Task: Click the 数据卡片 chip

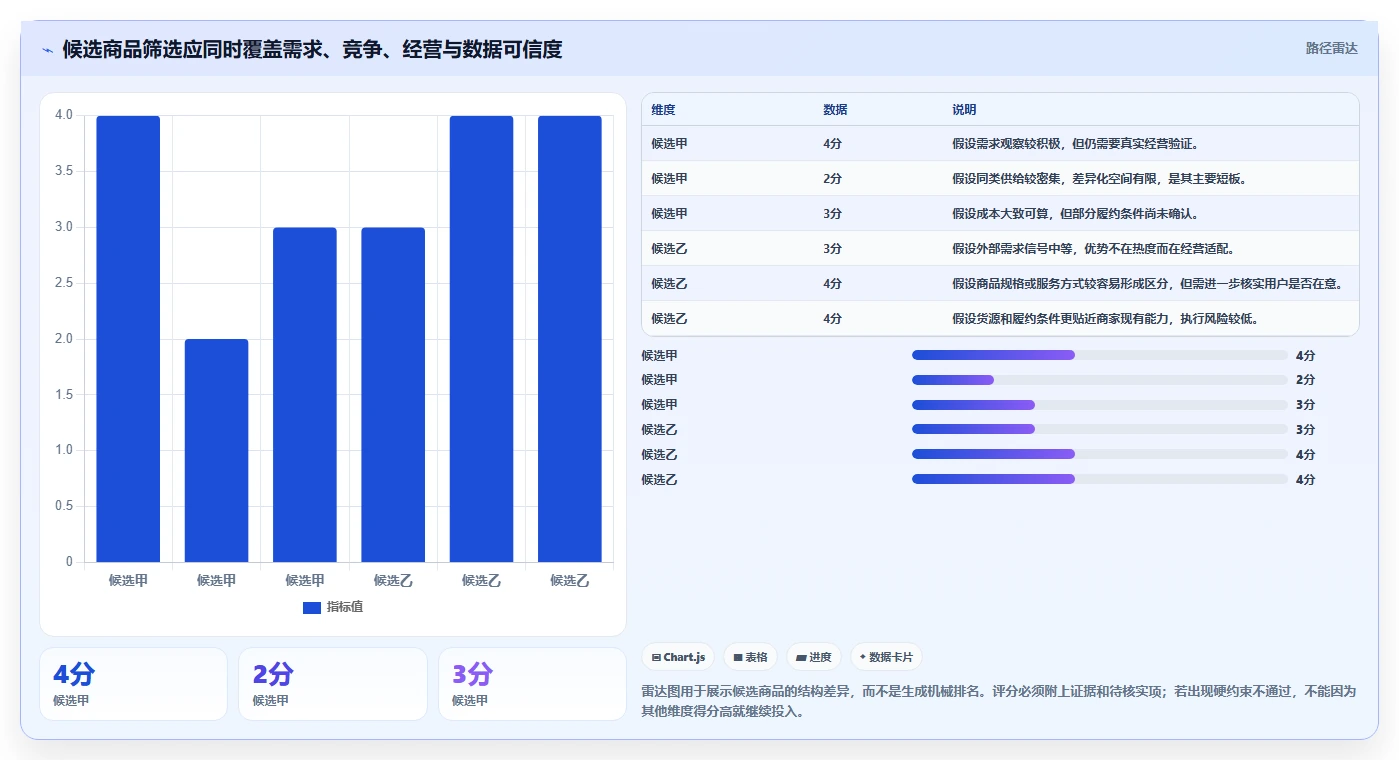Action: point(886,657)
